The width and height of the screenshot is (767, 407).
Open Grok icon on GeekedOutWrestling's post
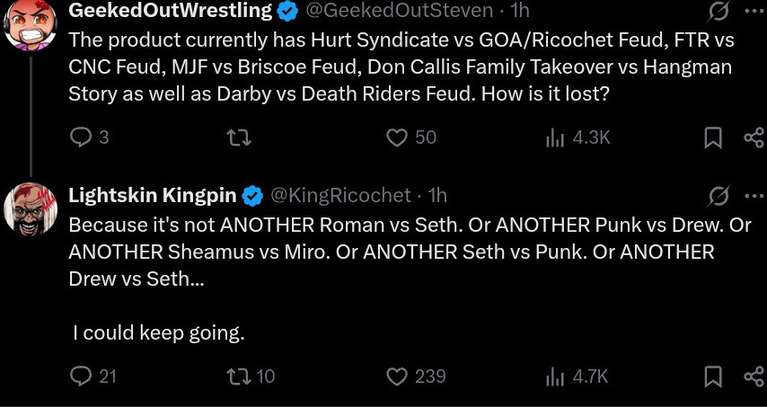716,11
